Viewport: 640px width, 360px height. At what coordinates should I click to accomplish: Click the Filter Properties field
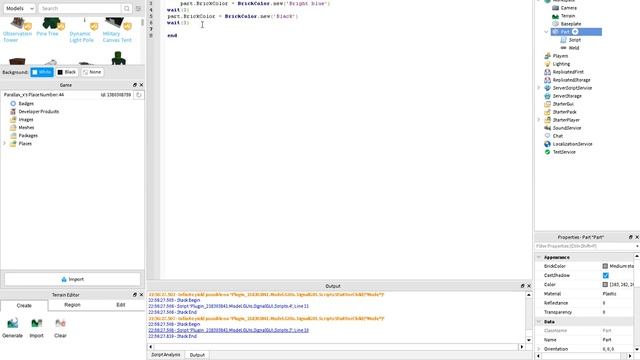point(586,247)
